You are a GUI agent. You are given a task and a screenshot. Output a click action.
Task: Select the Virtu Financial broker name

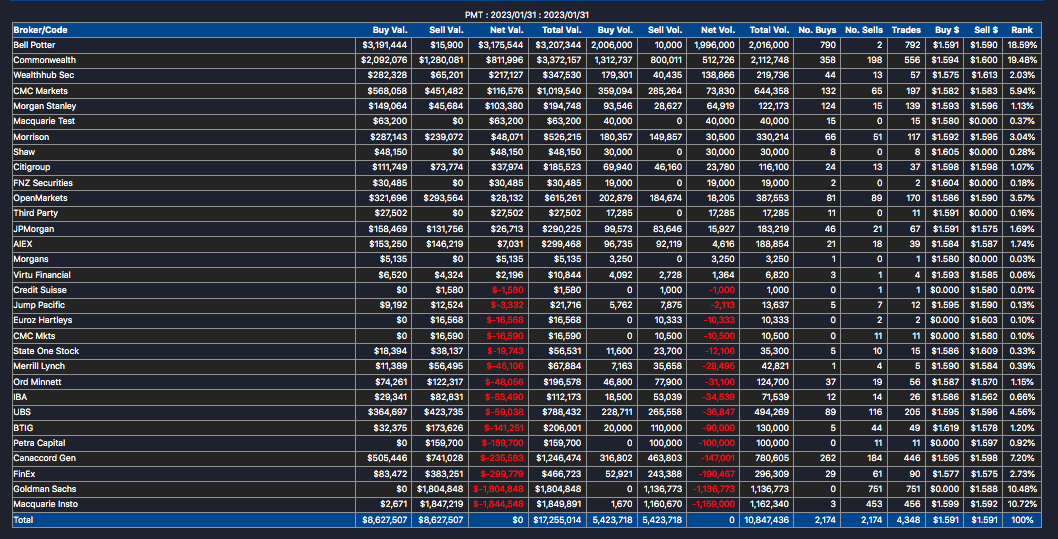click(x=42, y=275)
